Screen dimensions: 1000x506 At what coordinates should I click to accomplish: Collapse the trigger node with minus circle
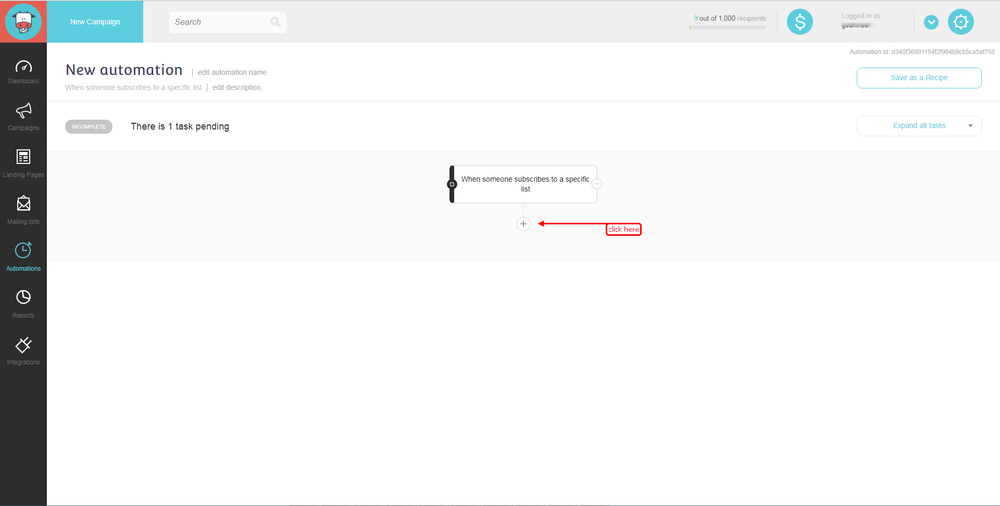tap(597, 184)
